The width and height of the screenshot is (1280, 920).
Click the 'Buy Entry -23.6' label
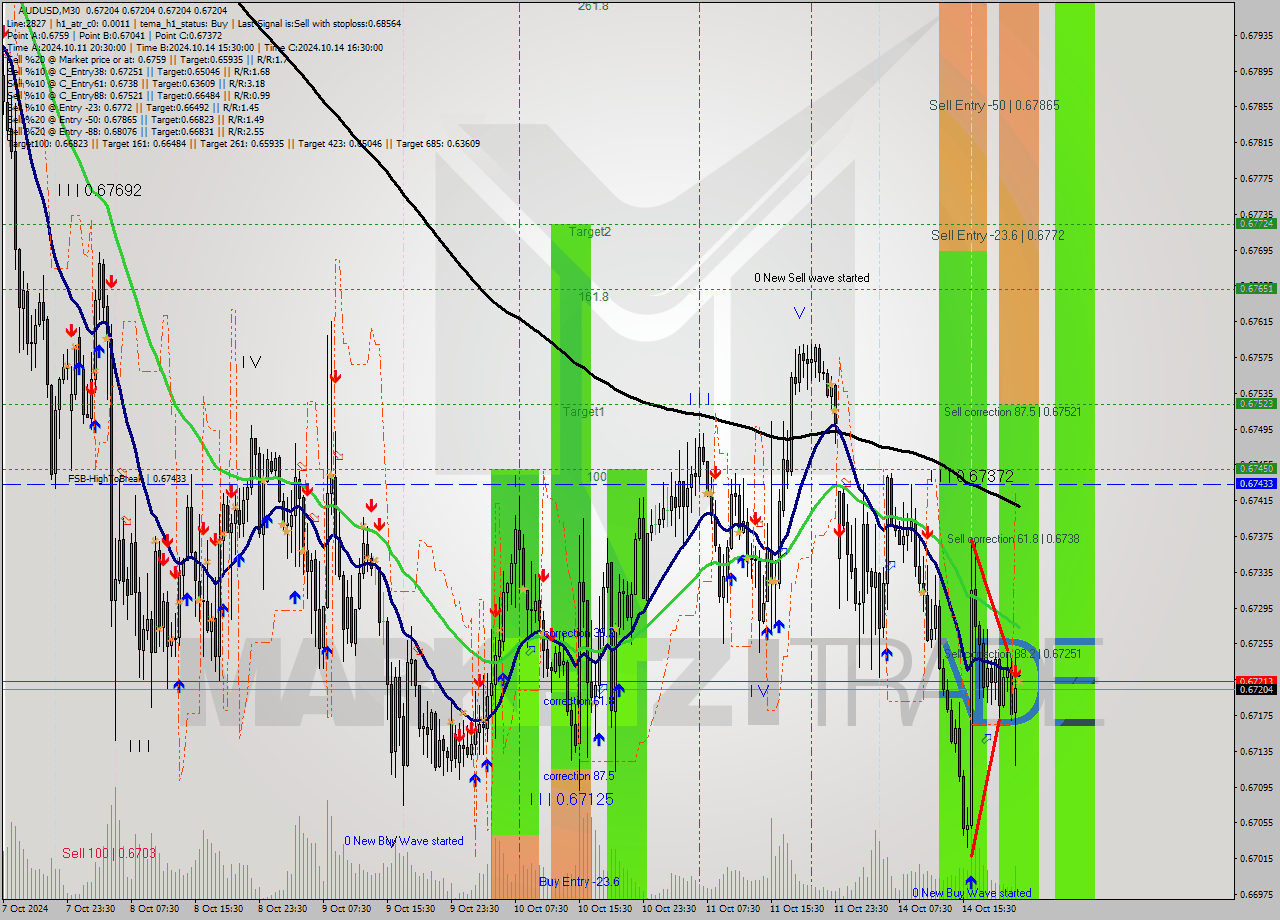point(579,881)
